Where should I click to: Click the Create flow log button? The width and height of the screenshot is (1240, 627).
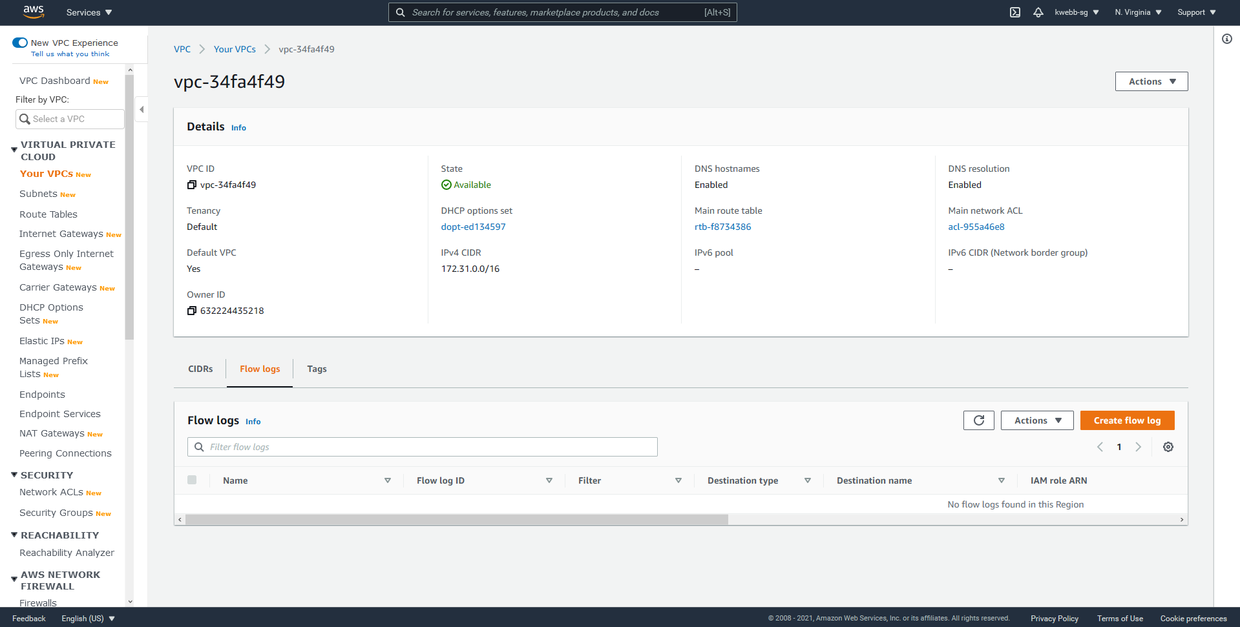[x=1127, y=421]
